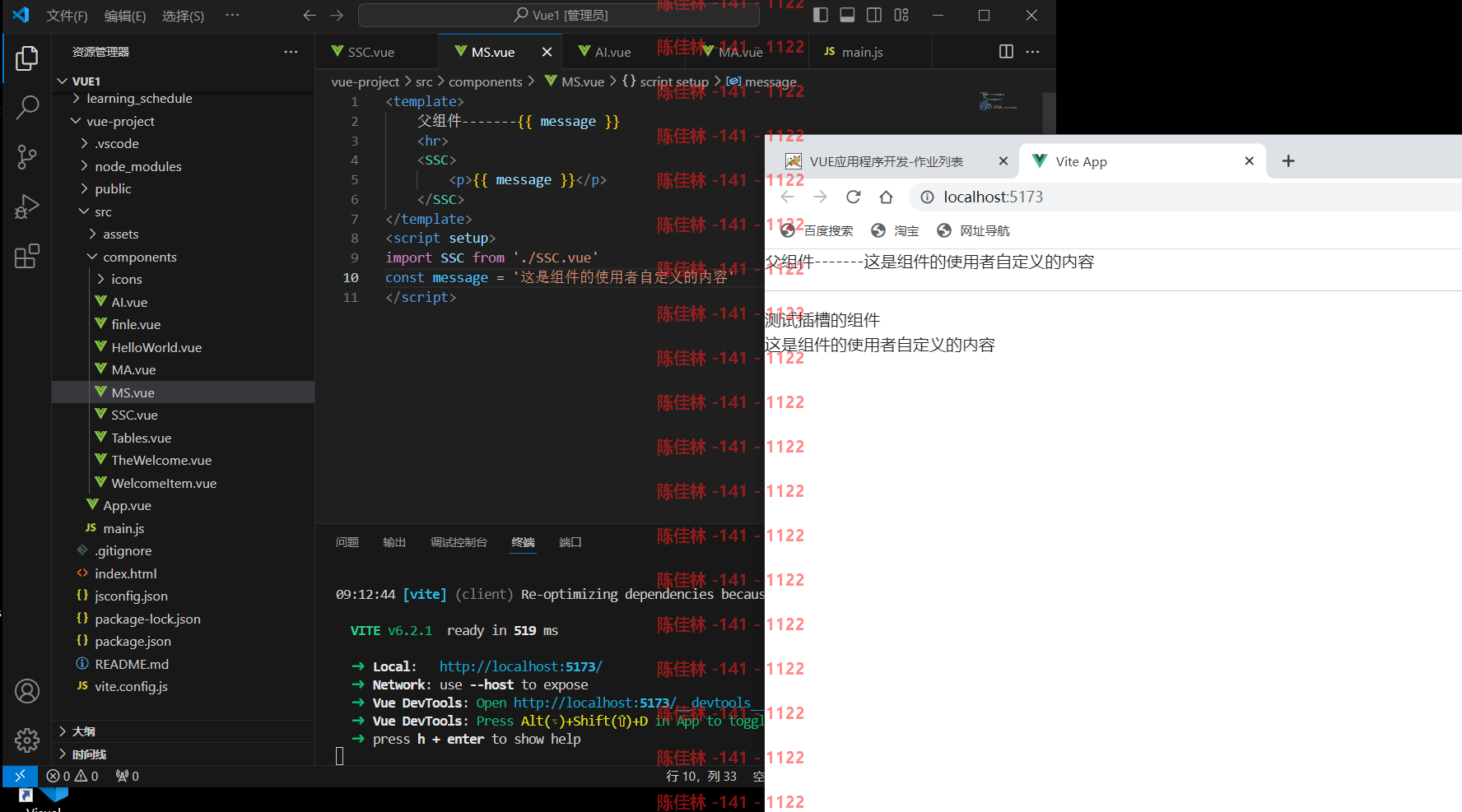Open the 淘宝 bookmark

pyautogui.click(x=895, y=230)
